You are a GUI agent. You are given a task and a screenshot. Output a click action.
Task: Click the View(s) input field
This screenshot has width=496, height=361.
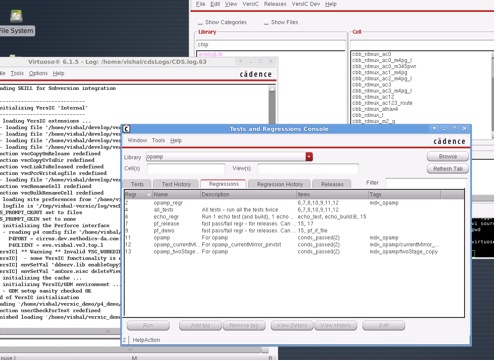click(x=308, y=169)
